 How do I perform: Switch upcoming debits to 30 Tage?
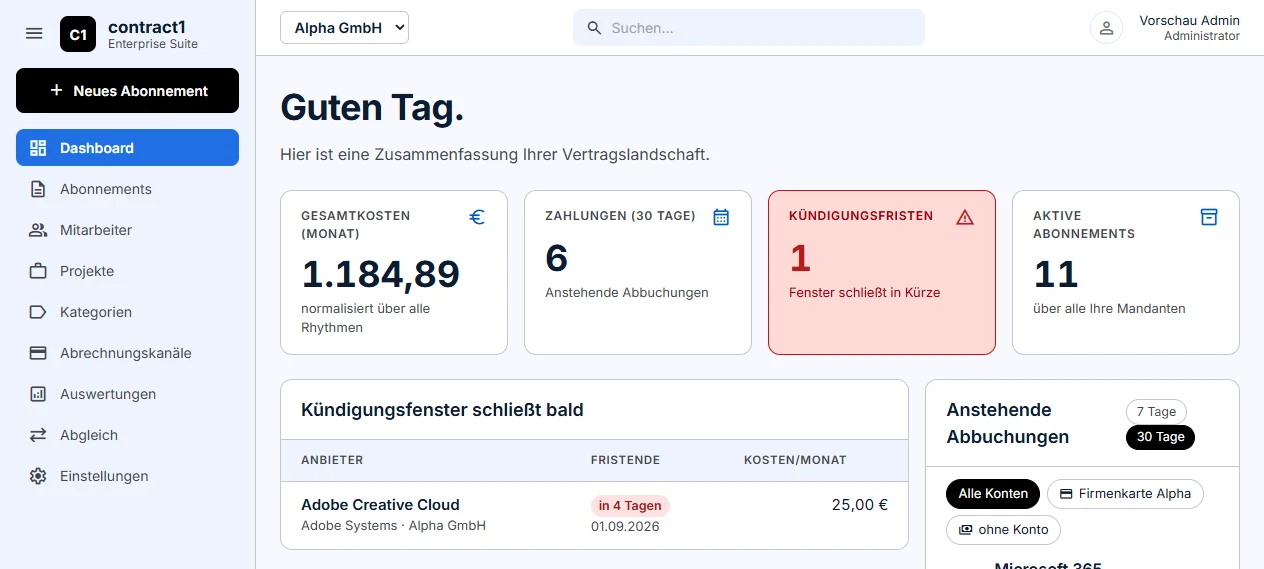pyautogui.click(x=1160, y=437)
